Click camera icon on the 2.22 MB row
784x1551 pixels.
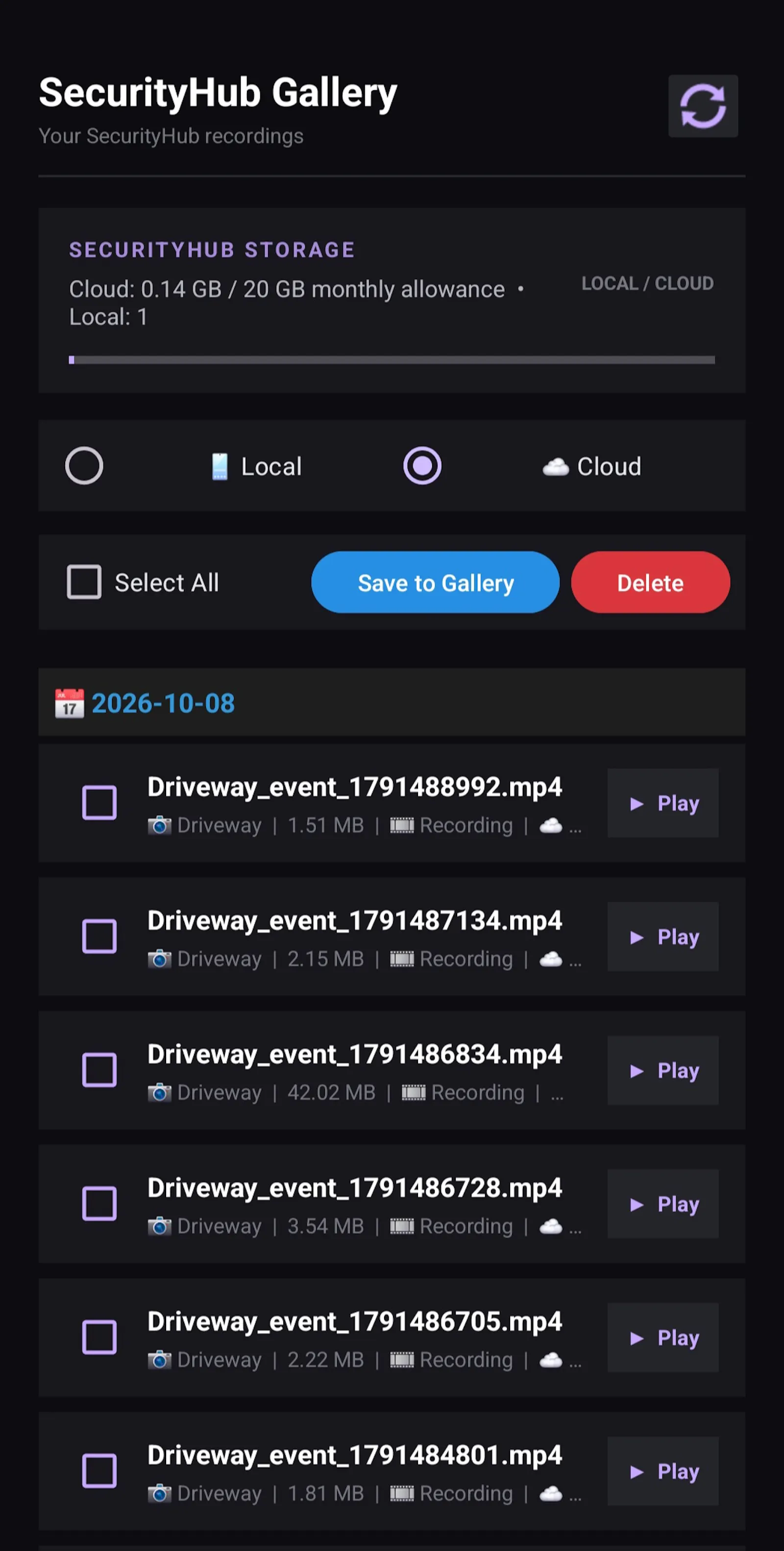point(159,1360)
